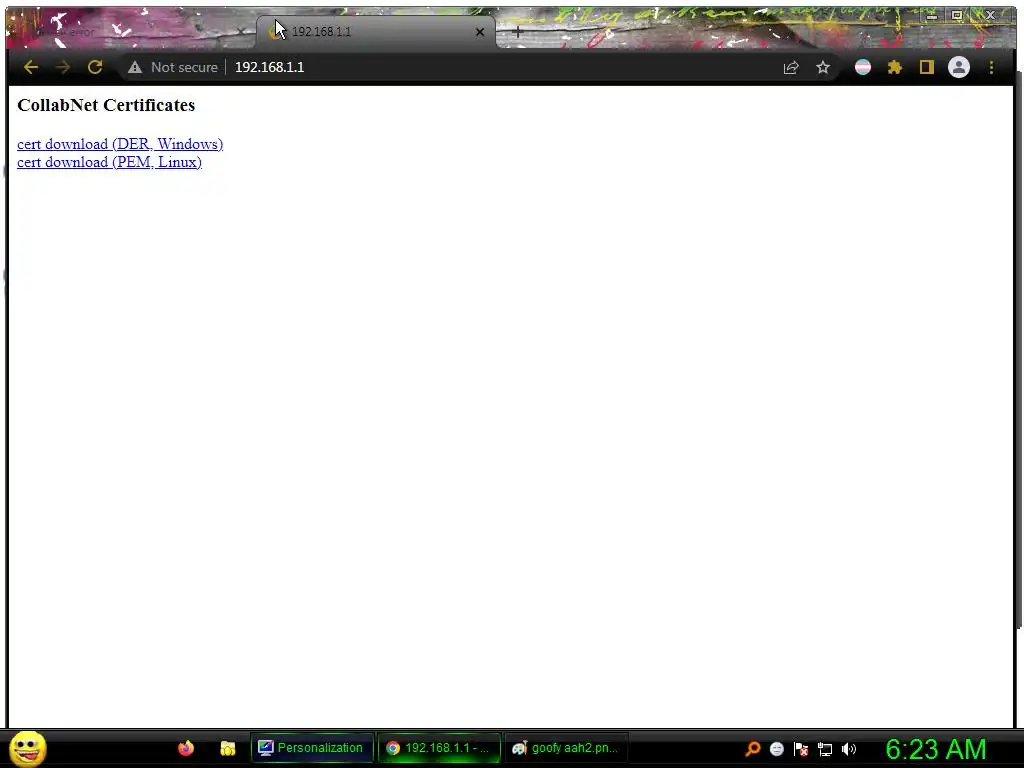Open the volume speaker tray icon
The height and width of the screenshot is (768, 1024).
849,748
